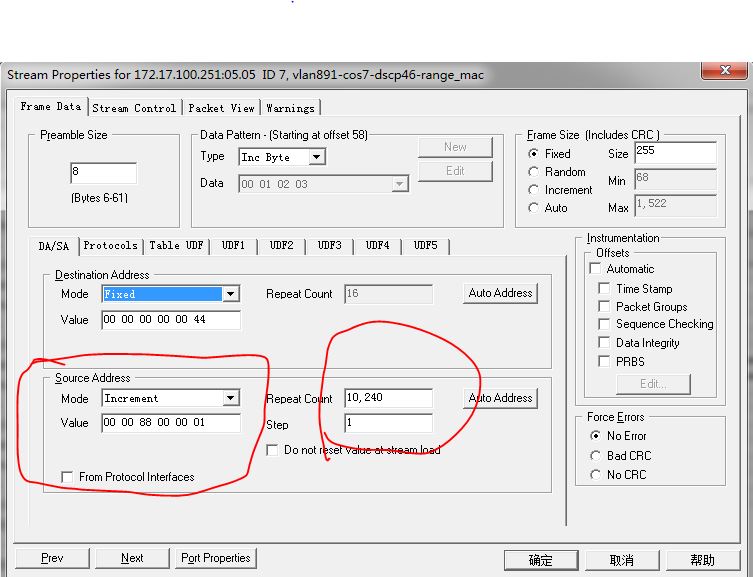The height and width of the screenshot is (577, 753).
Task: Click Auto Address for Destination Address
Action: [x=500, y=293]
